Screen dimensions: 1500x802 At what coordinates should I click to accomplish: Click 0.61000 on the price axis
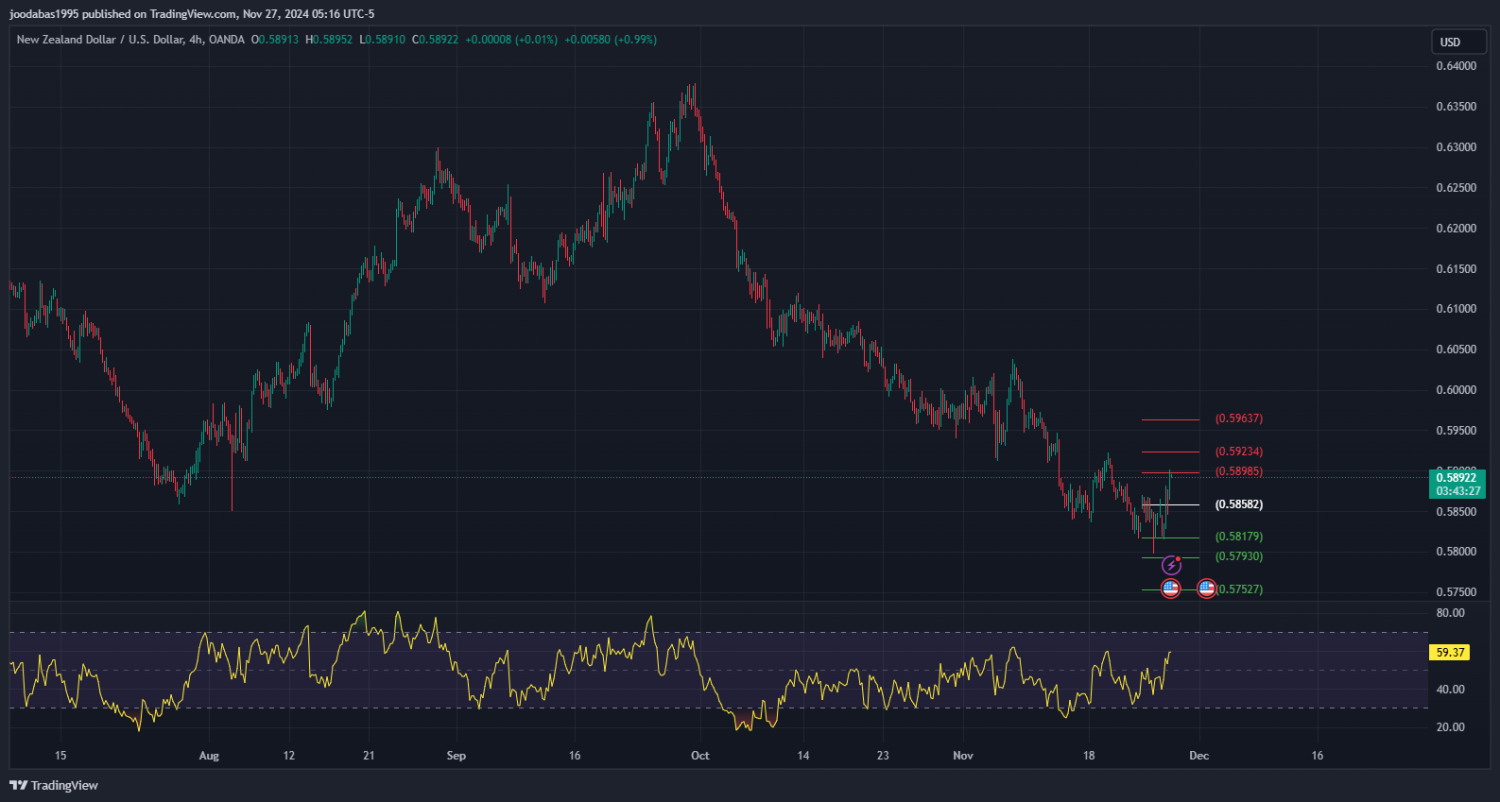click(1456, 309)
